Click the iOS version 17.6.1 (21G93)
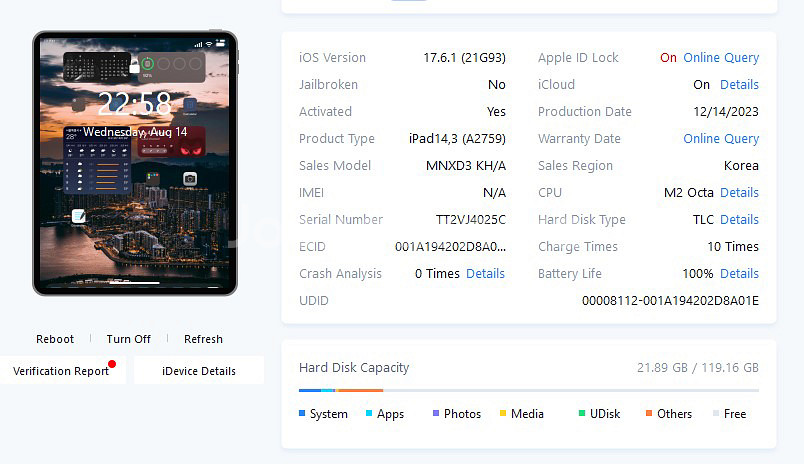 [x=465, y=58]
